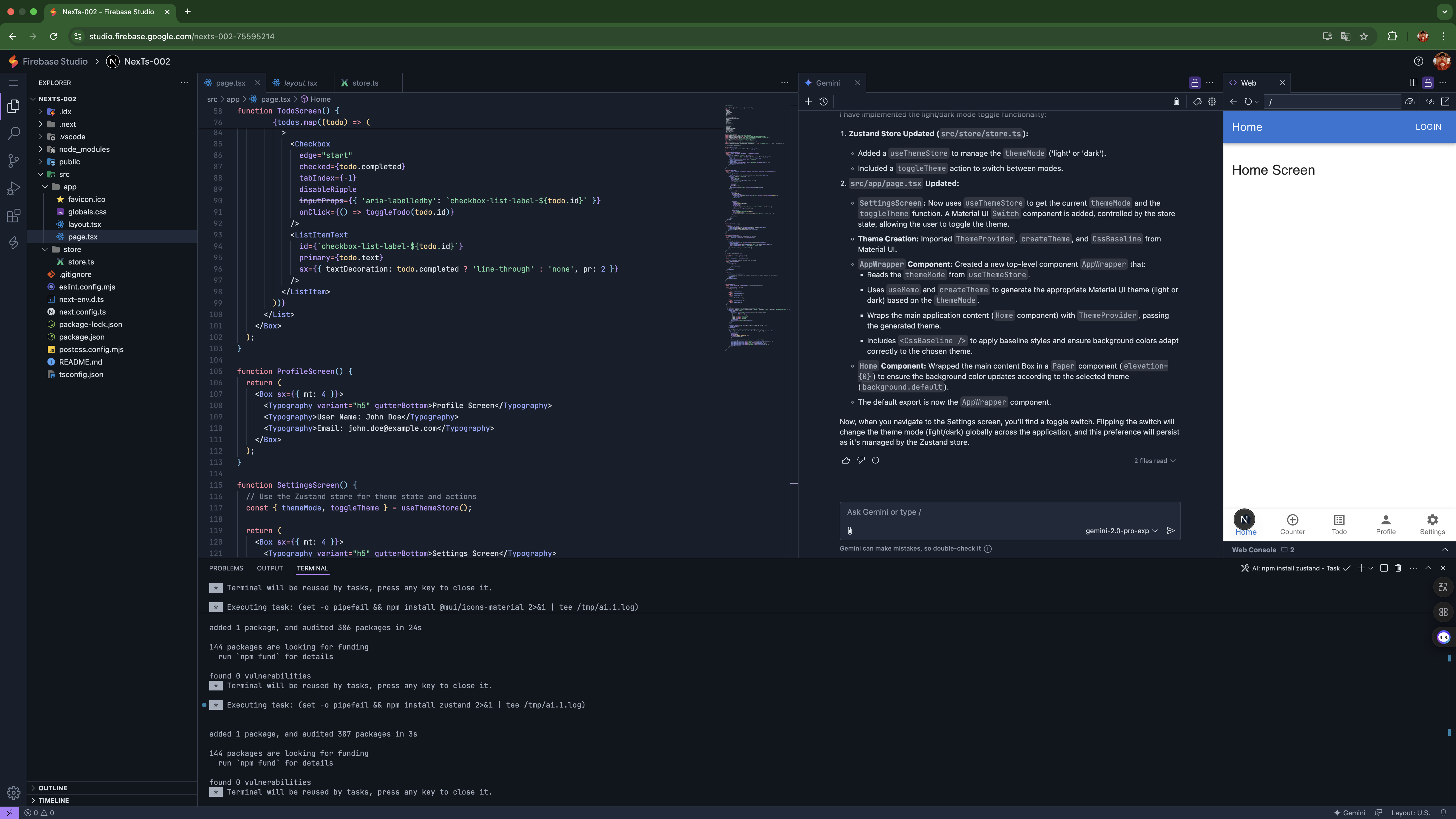Click the LOGIN button in preview

pos(1428,127)
